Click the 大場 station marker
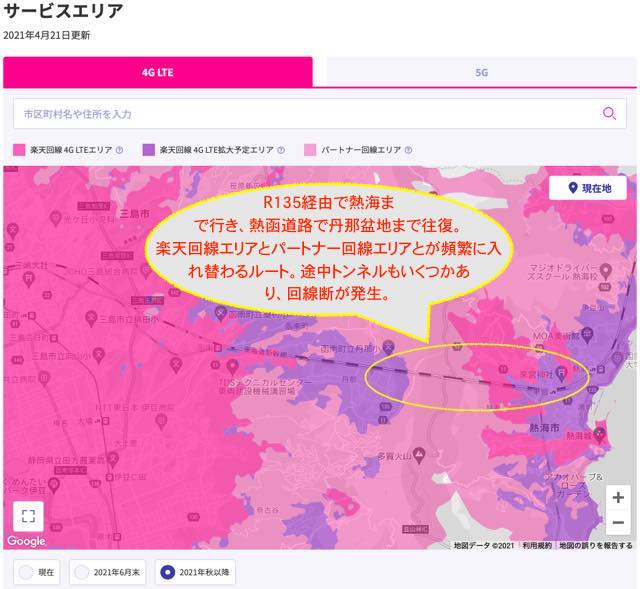Image resolution: width=640 pixels, height=589 pixels. point(105,420)
